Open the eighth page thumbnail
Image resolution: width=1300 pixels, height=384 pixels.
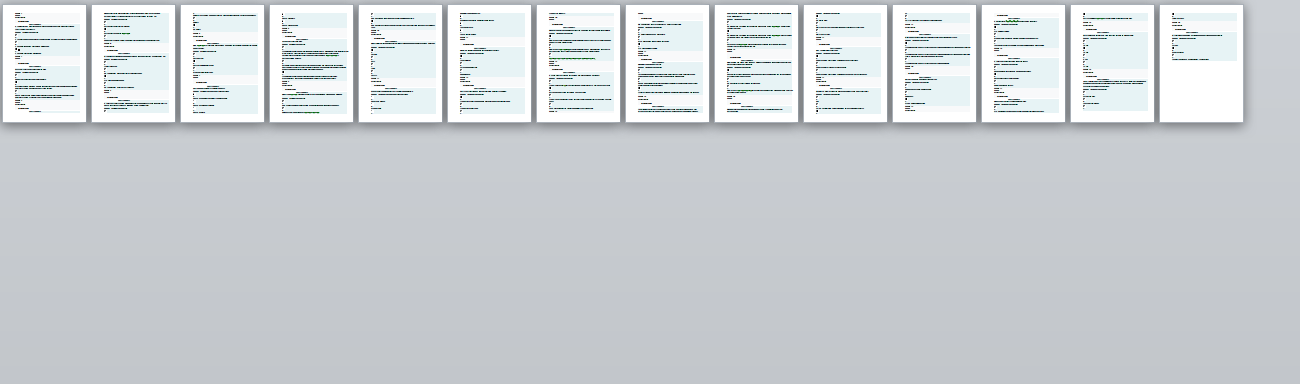pos(667,63)
